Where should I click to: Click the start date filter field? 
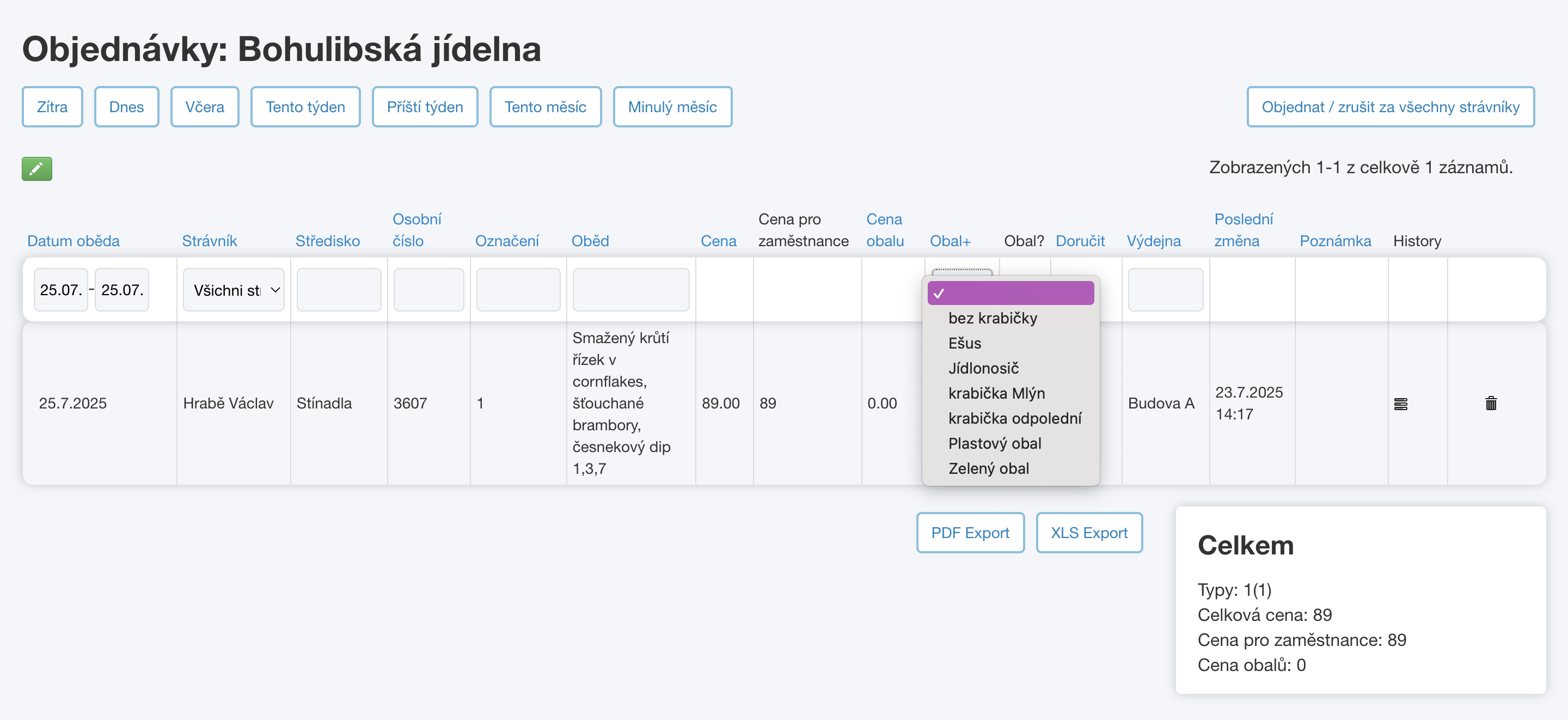[x=60, y=290]
